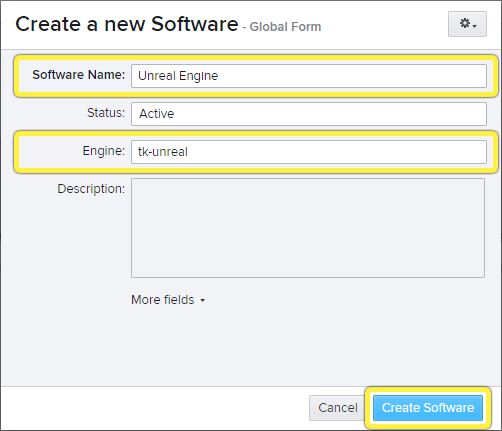
Task: Expand the More fields dropdown
Action: pyautogui.click(x=168, y=300)
